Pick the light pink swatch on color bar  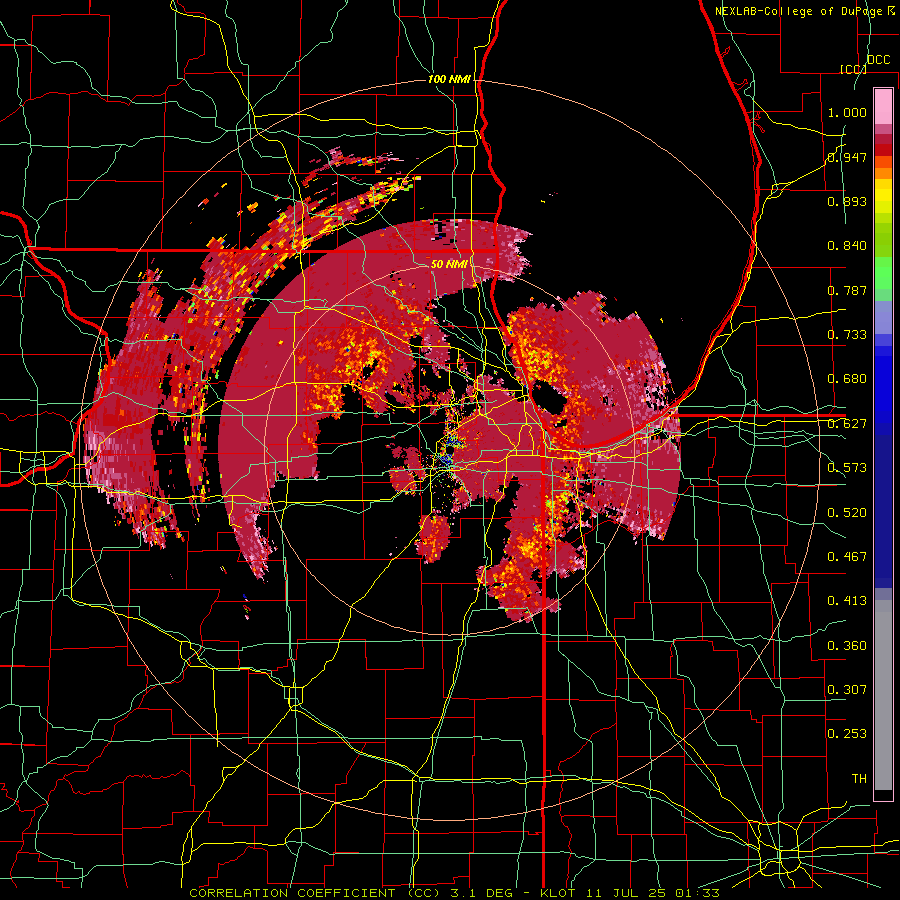pyautogui.click(x=883, y=106)
